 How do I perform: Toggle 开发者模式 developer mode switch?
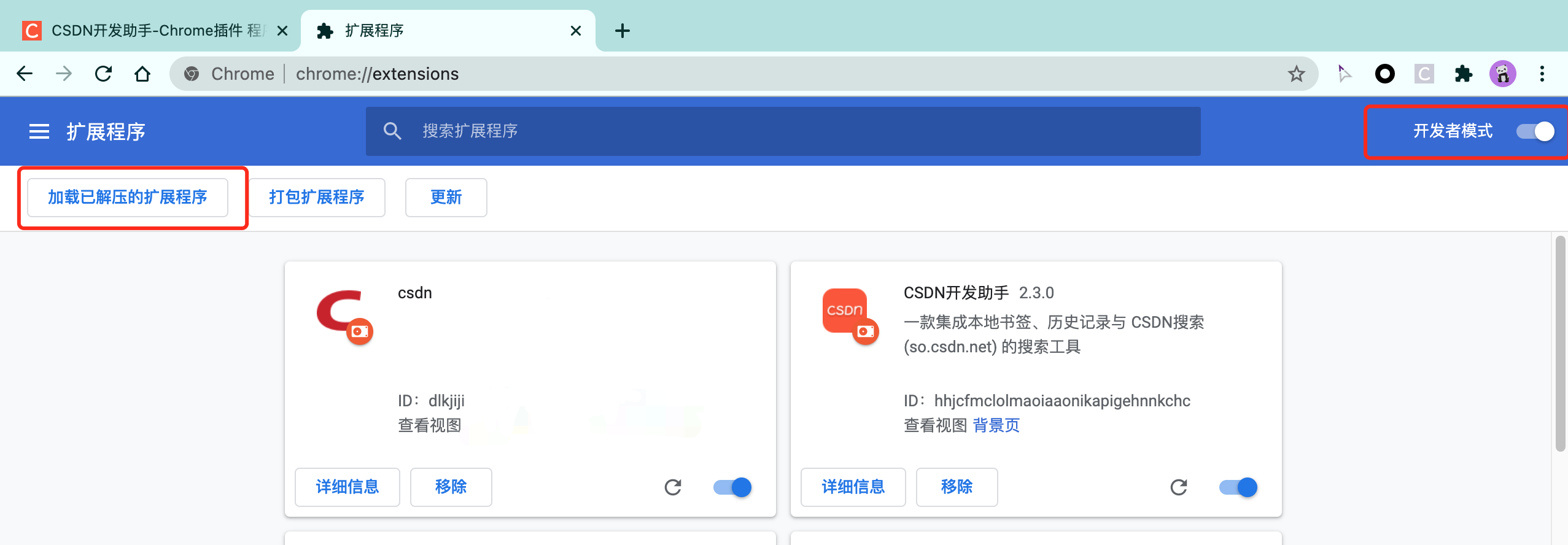coord(1535,131)
